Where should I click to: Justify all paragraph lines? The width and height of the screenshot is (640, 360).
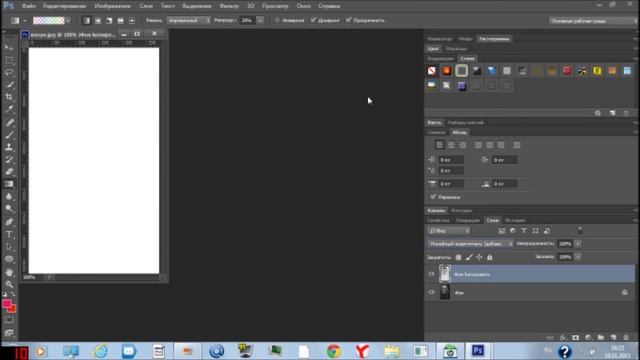517,145
